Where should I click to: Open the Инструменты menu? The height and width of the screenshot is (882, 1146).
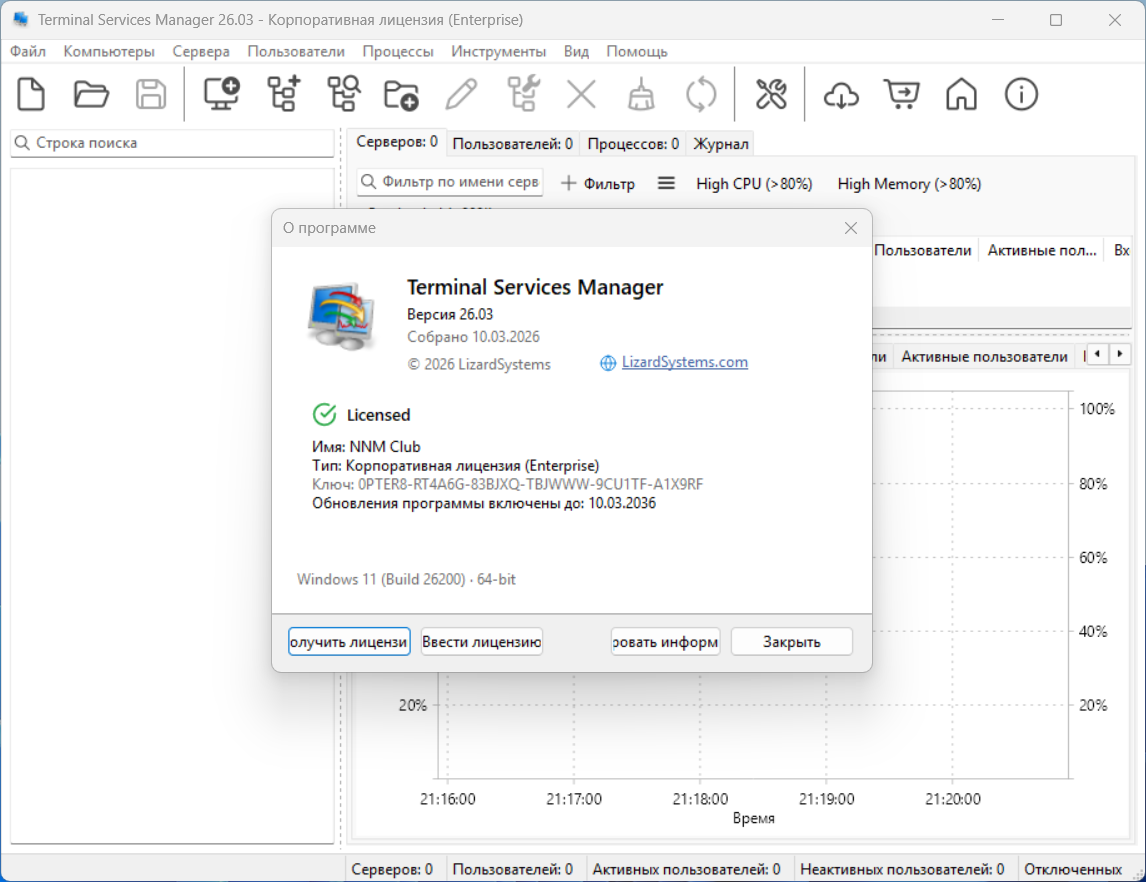click(498, 51)
